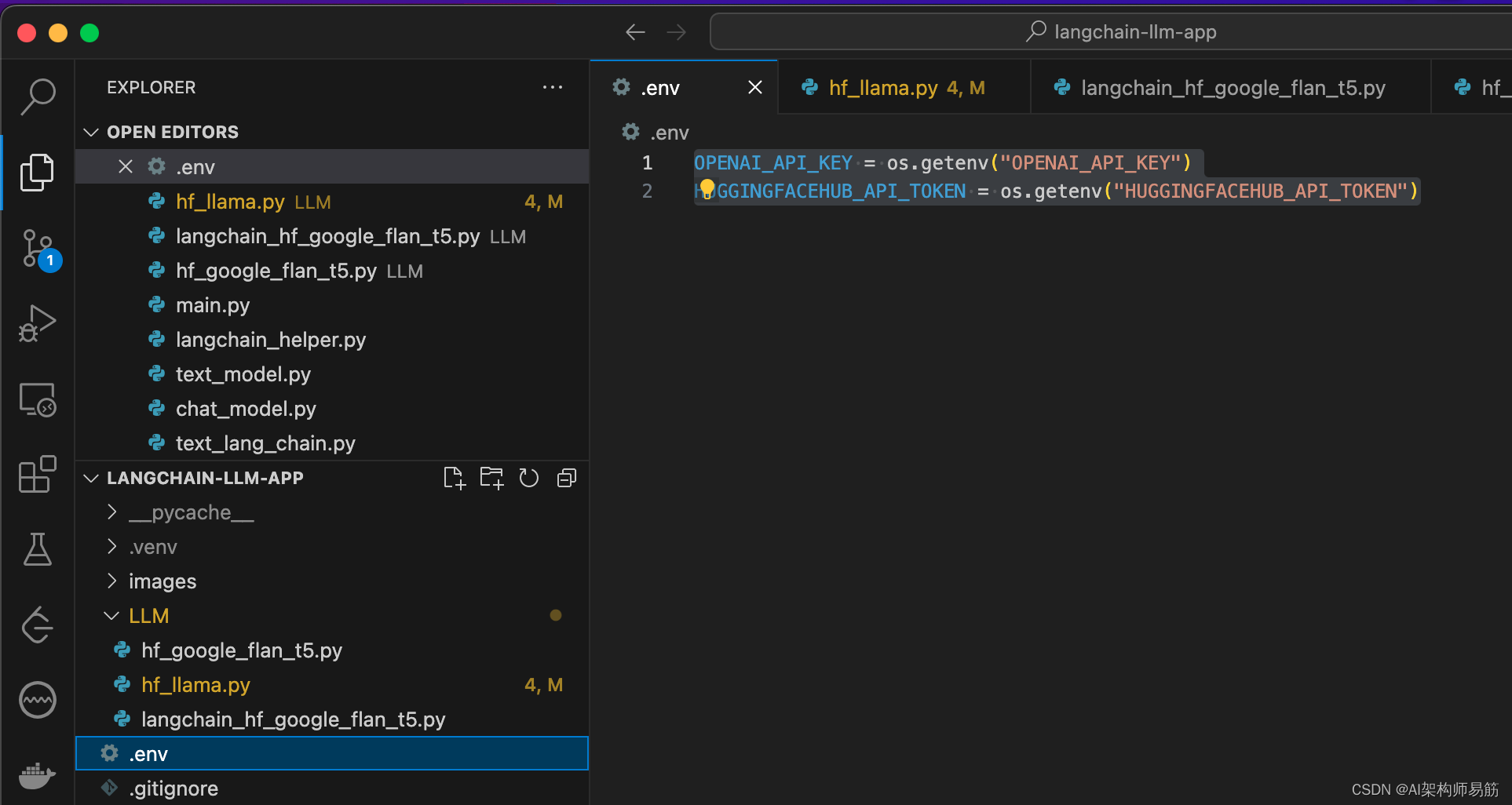
Task: Click the EXPLORER panel title
Action: point(152,87)
